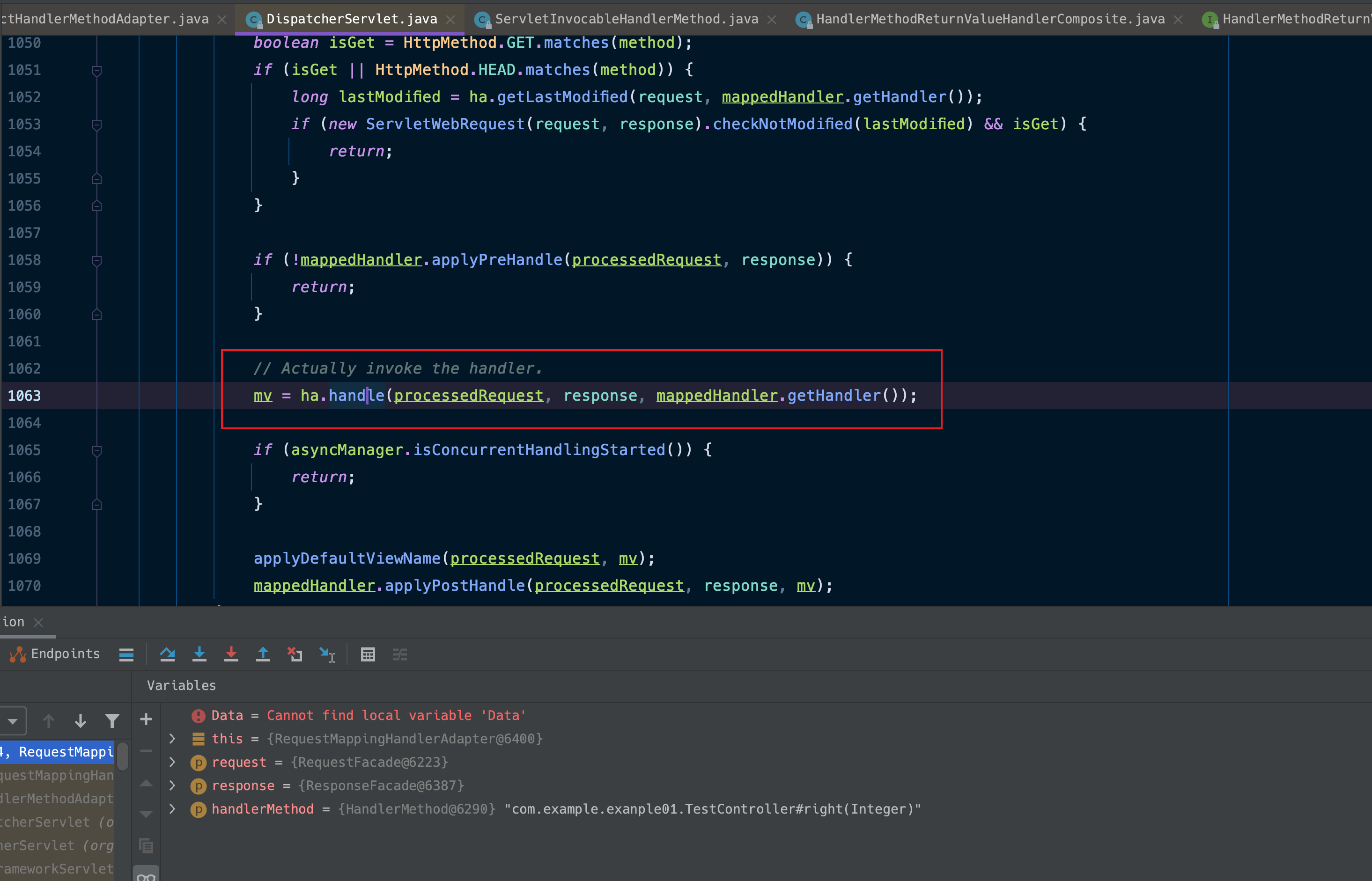Image resolution: width=1372 pixels, height=881 pixels.
Task: Toggle the frames filter funnel icon
Action: pyautogui.click(x=113, y=721)
